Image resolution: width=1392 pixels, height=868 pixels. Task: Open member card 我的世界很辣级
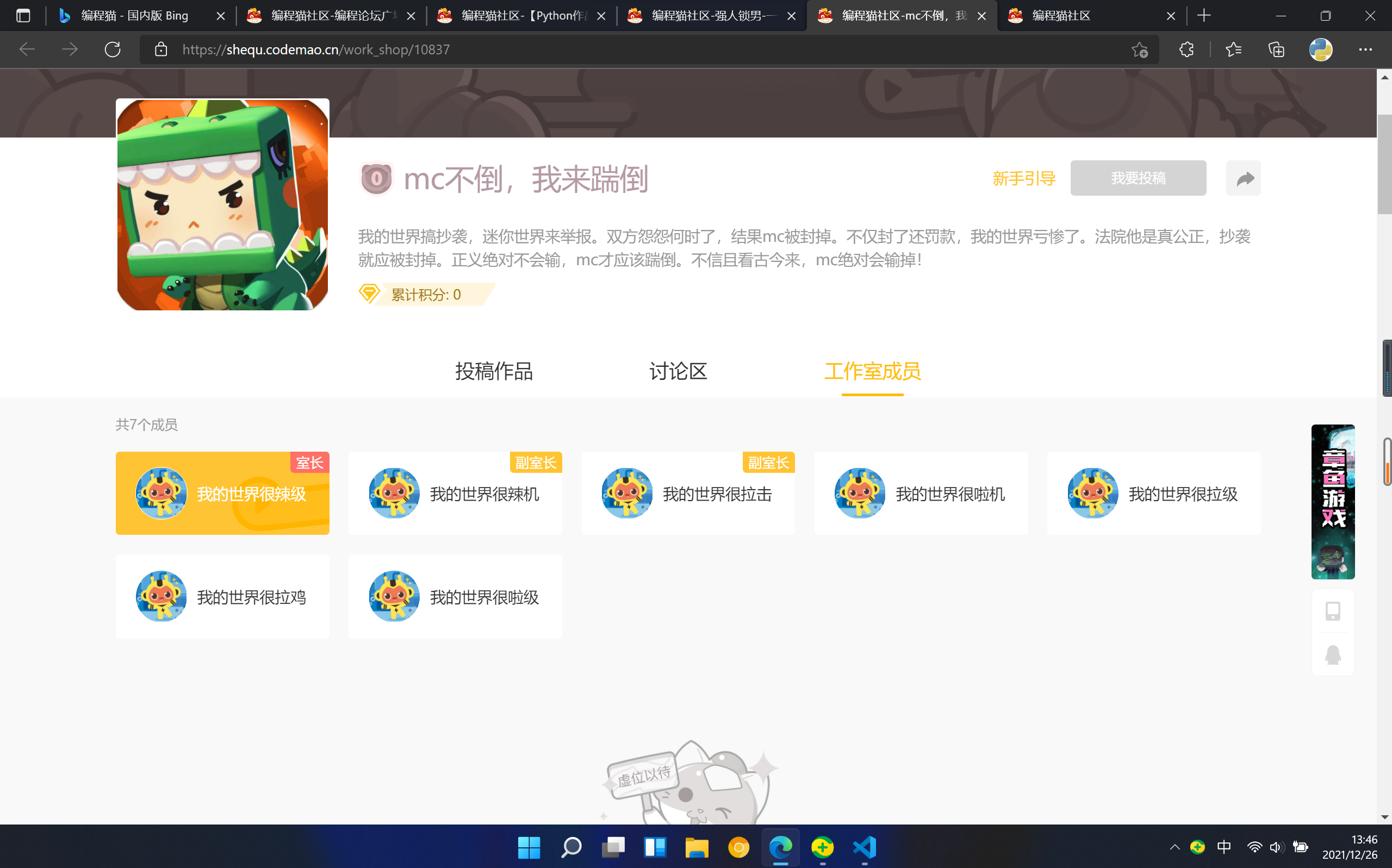(222, 493)
